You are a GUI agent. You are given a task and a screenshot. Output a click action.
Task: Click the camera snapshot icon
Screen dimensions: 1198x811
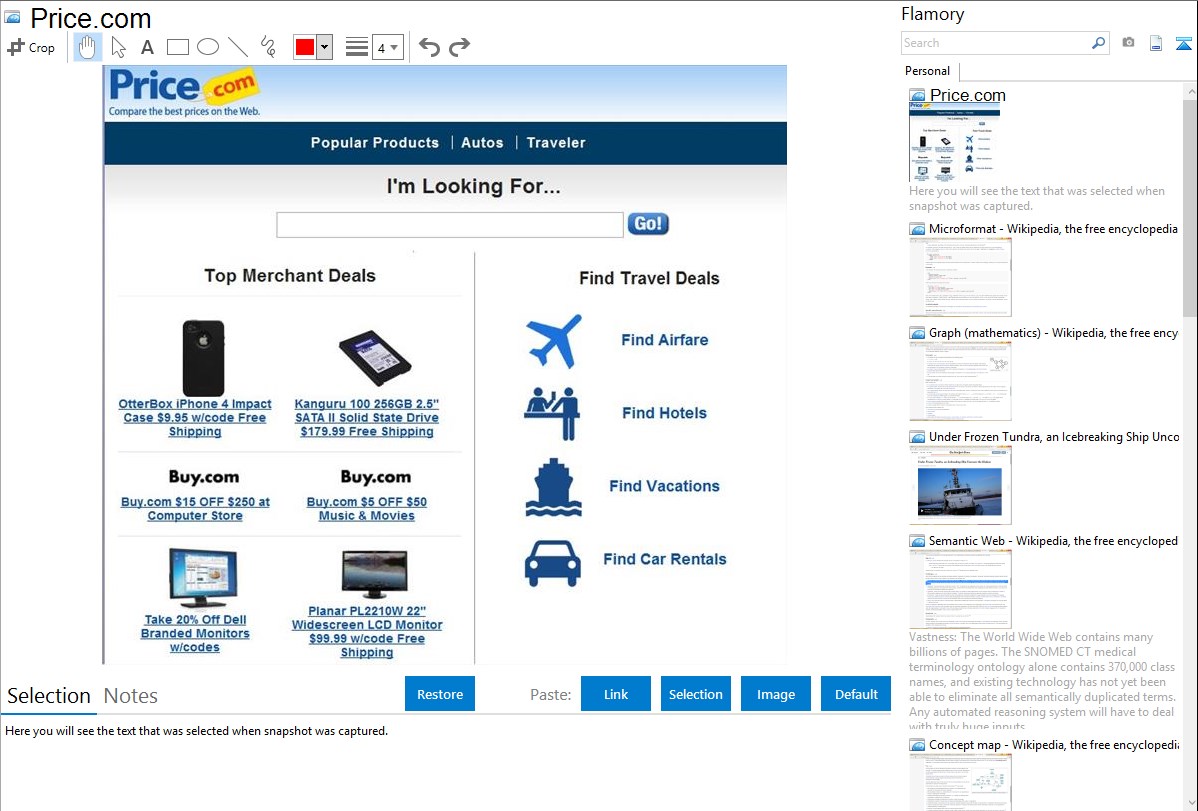[x=1128, y=43]
